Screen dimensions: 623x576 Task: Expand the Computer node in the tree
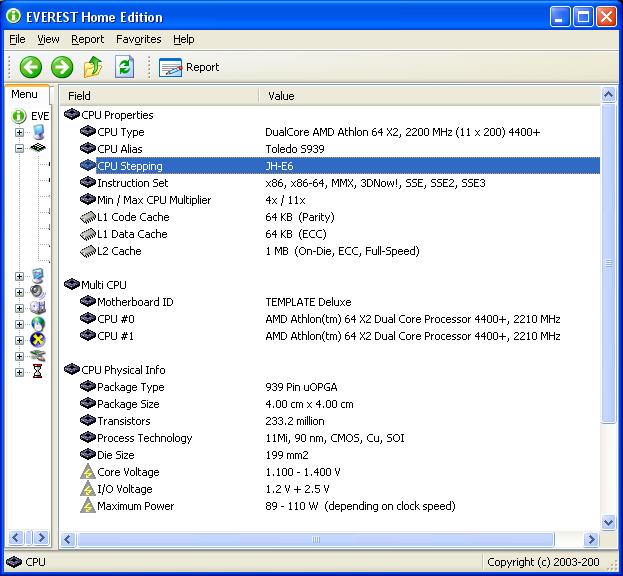[19, 132]
